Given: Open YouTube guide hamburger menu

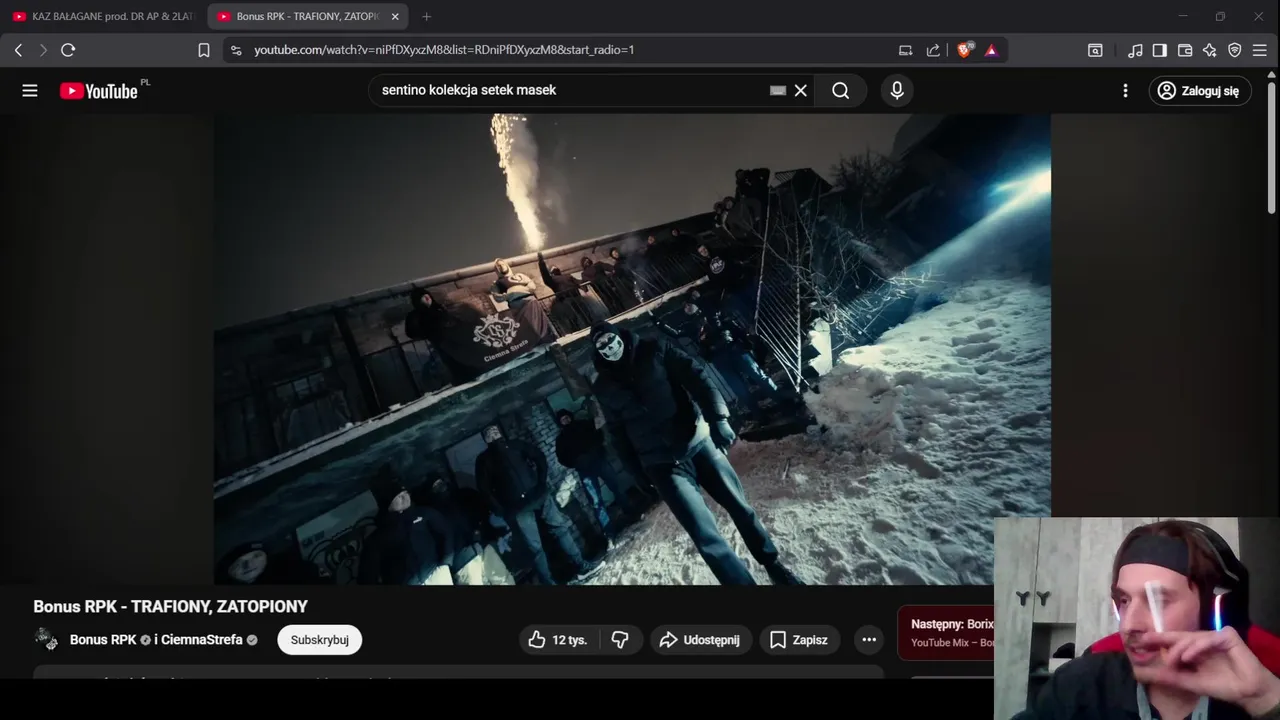Looking at the screenshot, I should point(30,91).
